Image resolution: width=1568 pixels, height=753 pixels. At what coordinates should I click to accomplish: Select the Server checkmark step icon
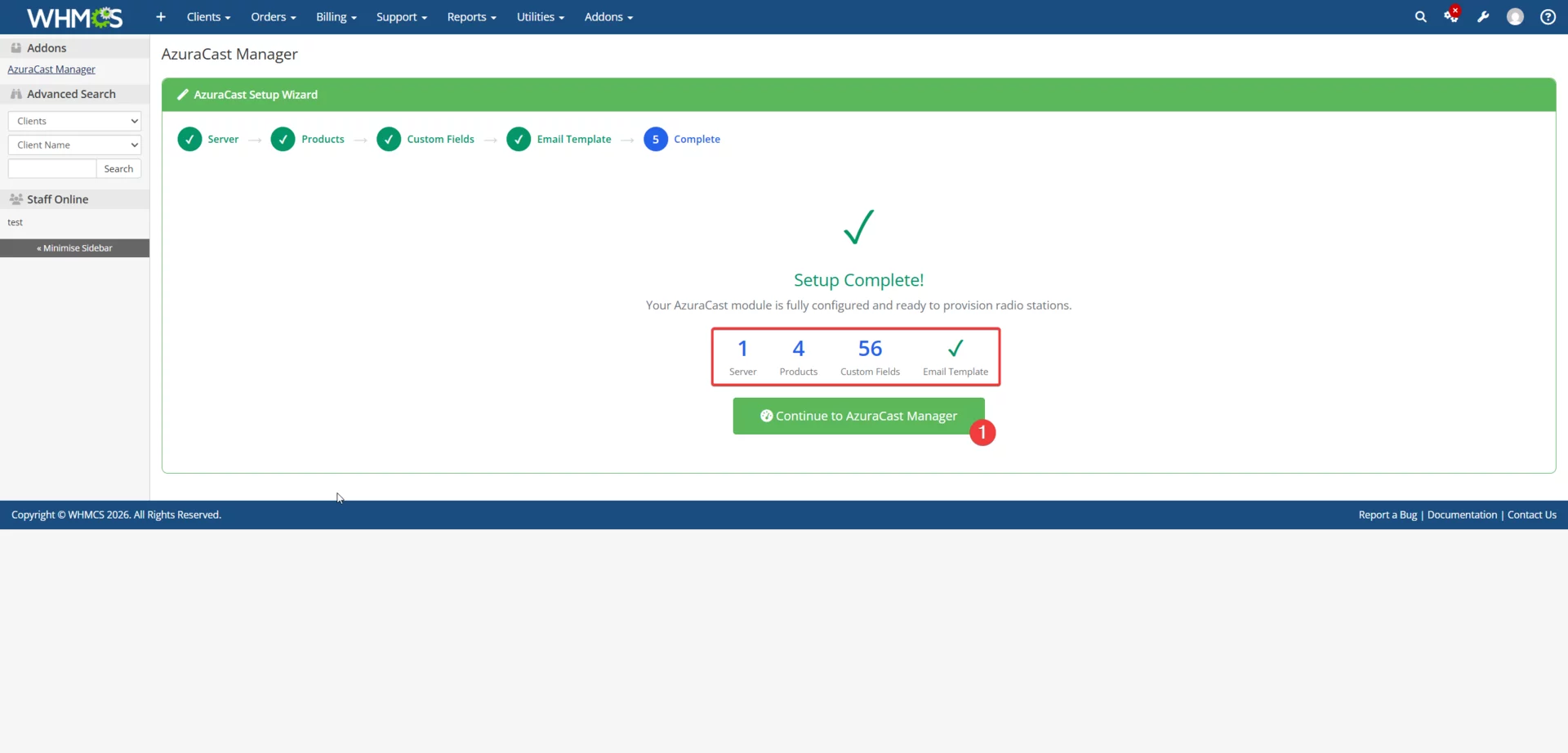pos(189,139)
